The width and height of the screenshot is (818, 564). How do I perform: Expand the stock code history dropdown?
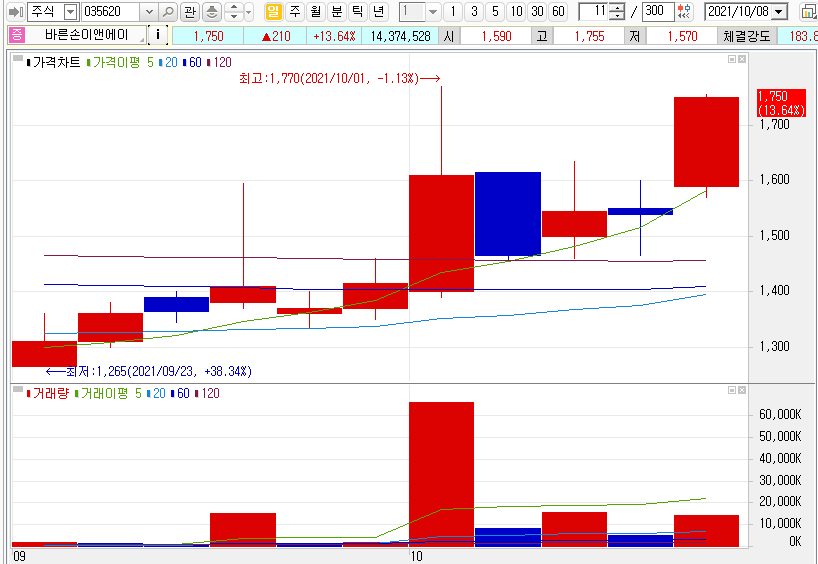tap(149, 11)
